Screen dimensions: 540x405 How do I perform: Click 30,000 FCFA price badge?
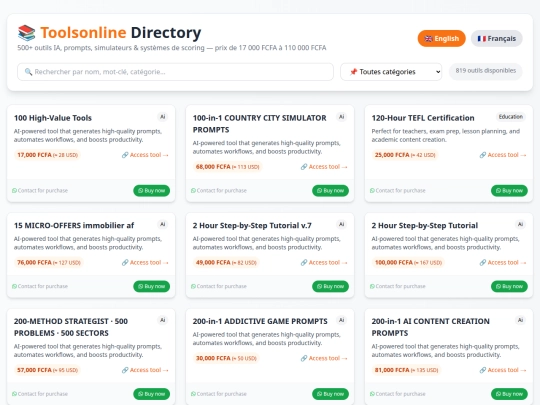point(226,358)
